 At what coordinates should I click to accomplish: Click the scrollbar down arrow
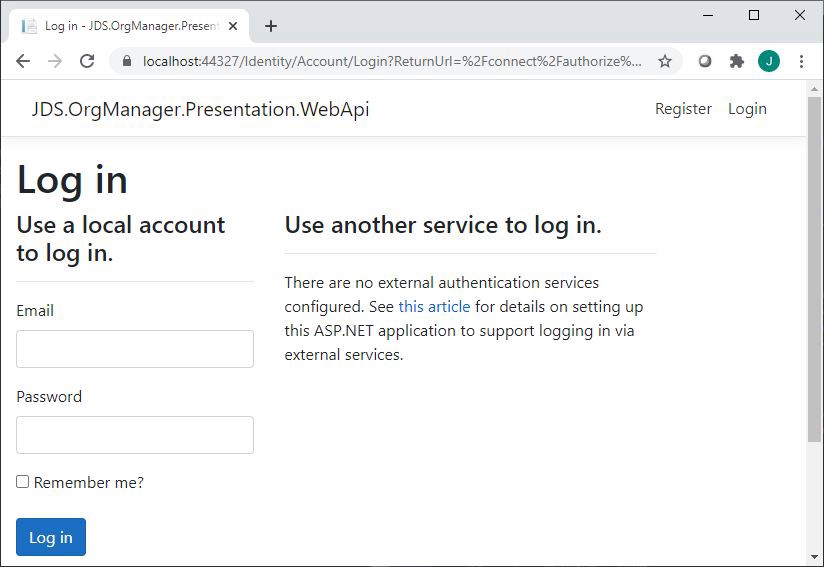814,556
